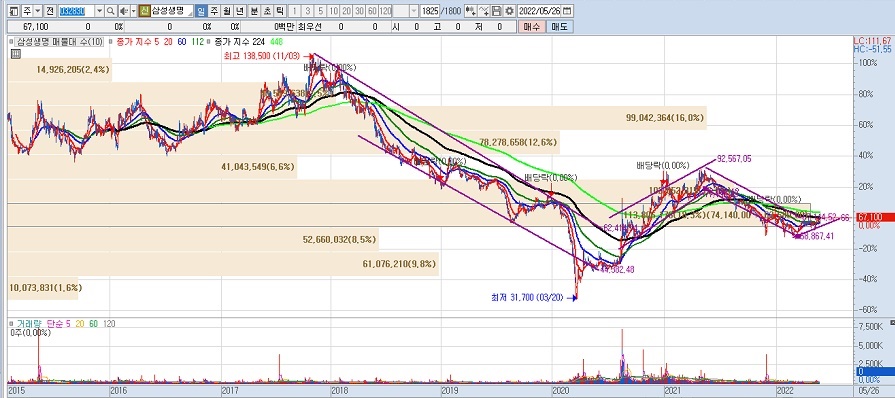Open the 주 market type dropdown arrow
This screenshot has width=895, height=398.
(38, 11)
